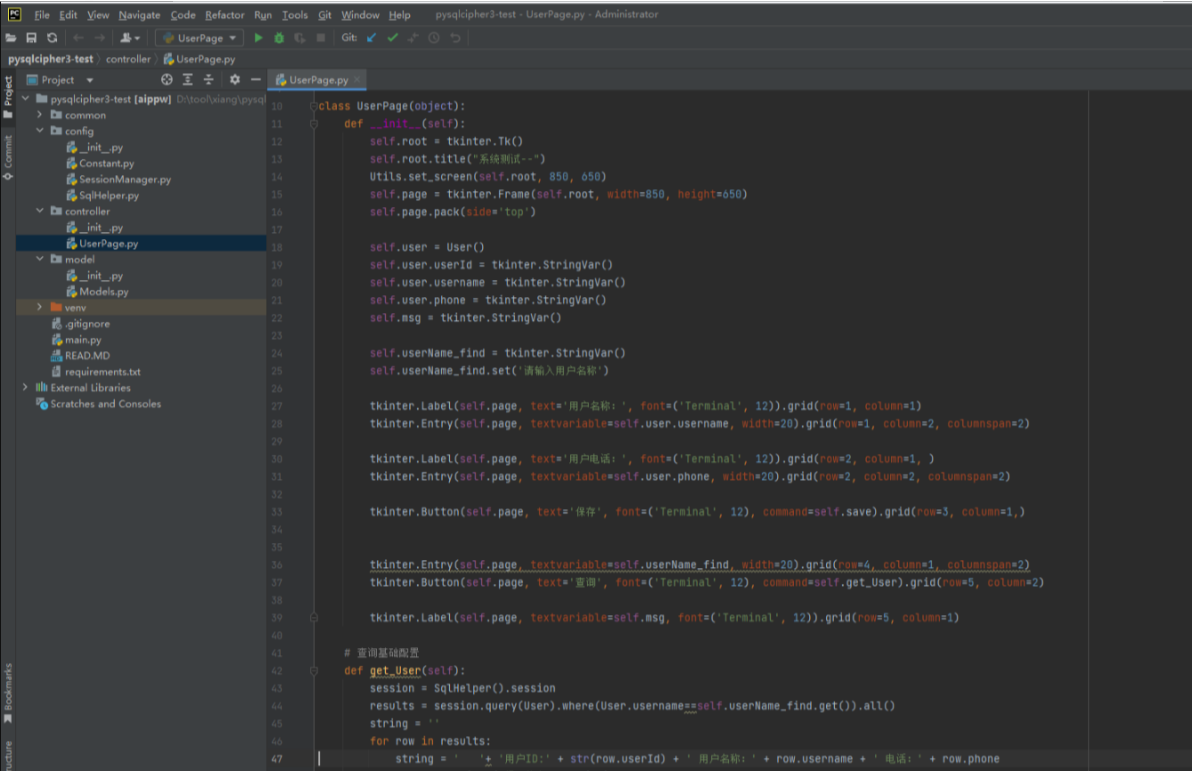Open the Tools menu

pos(295,14)
